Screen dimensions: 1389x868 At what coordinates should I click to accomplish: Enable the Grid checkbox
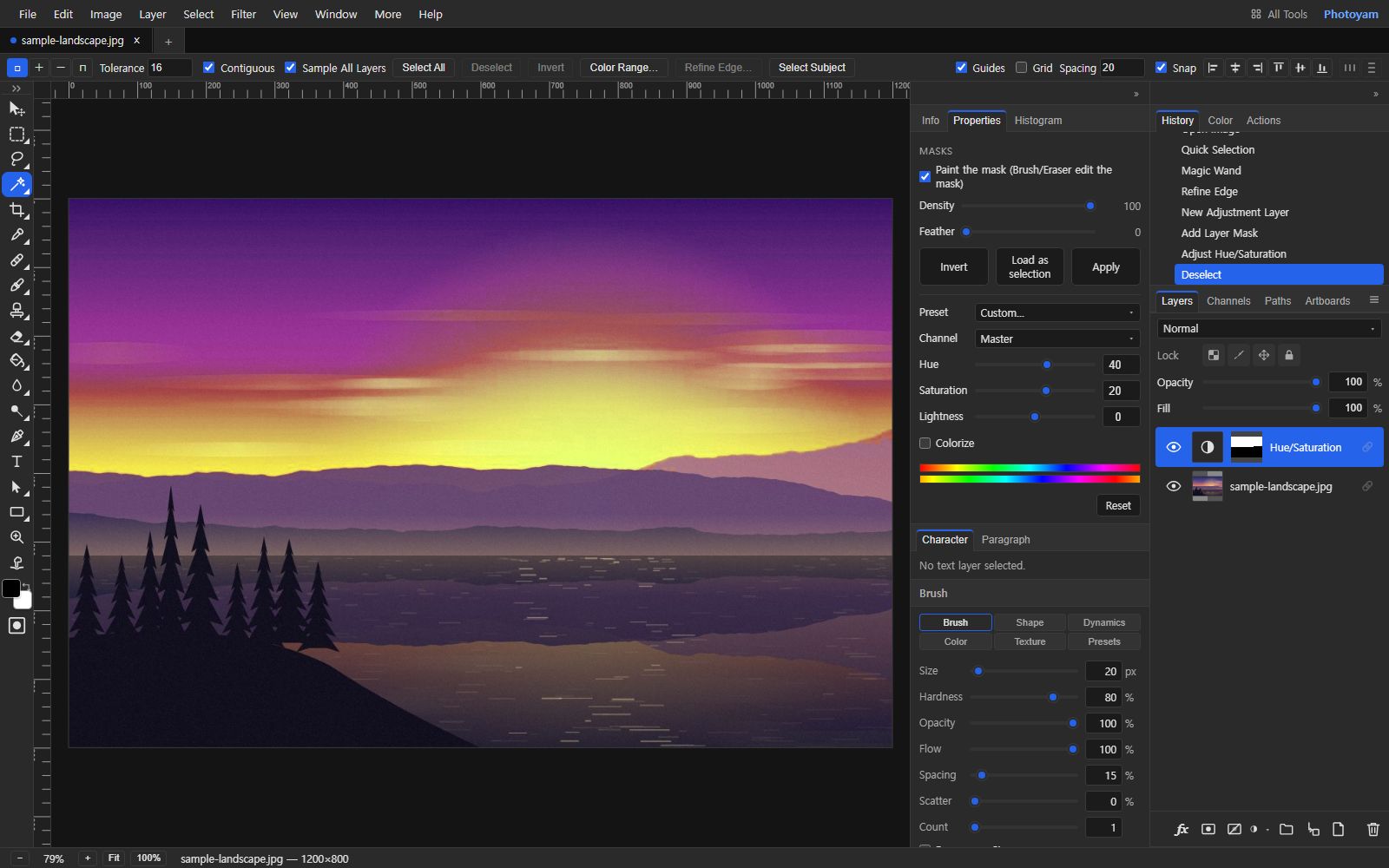tap(1021, 68)
